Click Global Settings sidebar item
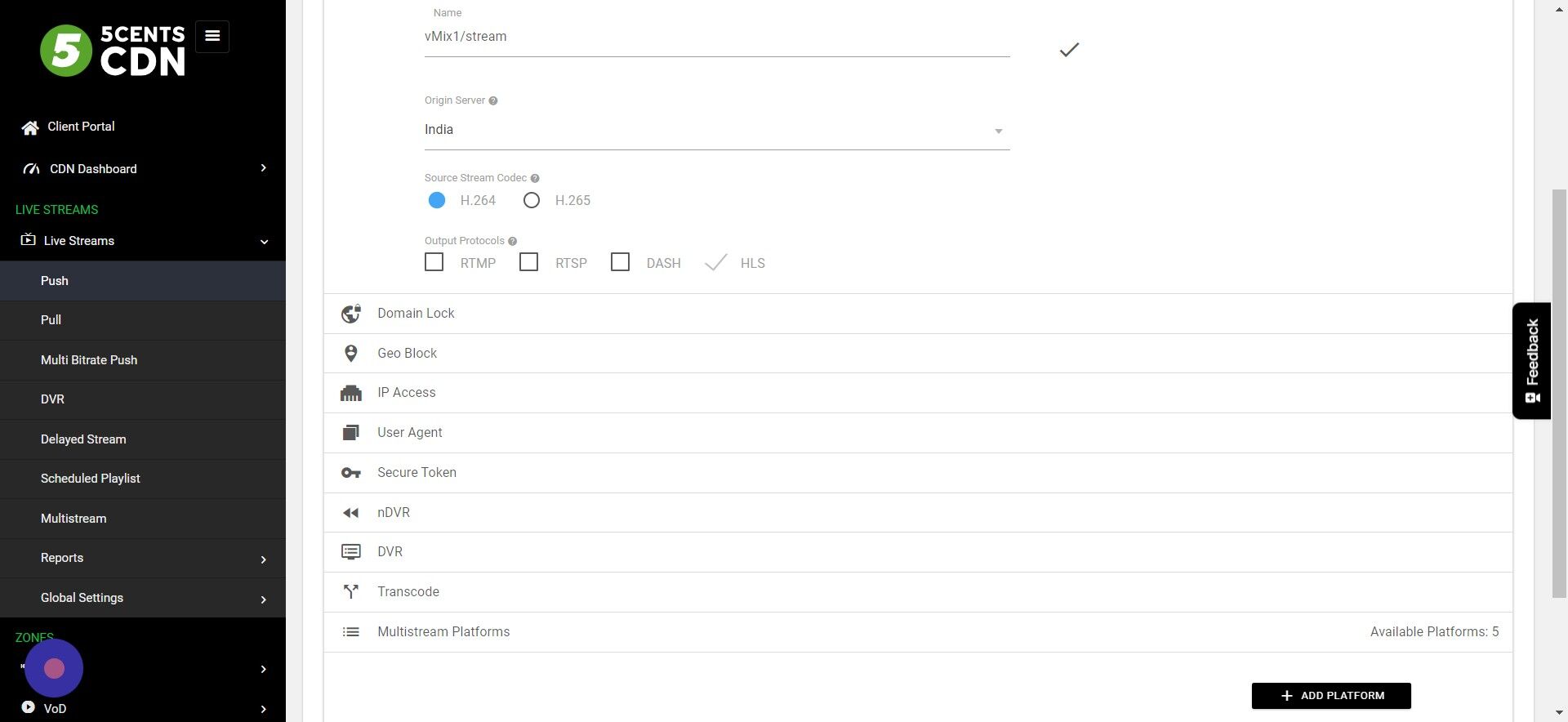The image size is (1568, 722). 143,598
